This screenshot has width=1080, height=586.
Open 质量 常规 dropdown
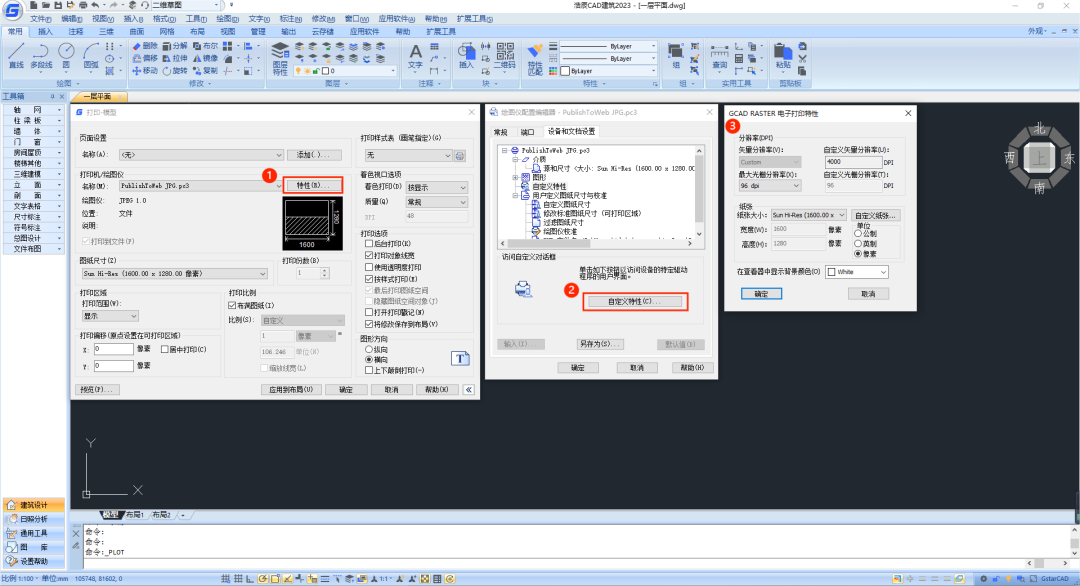[436, 202]
